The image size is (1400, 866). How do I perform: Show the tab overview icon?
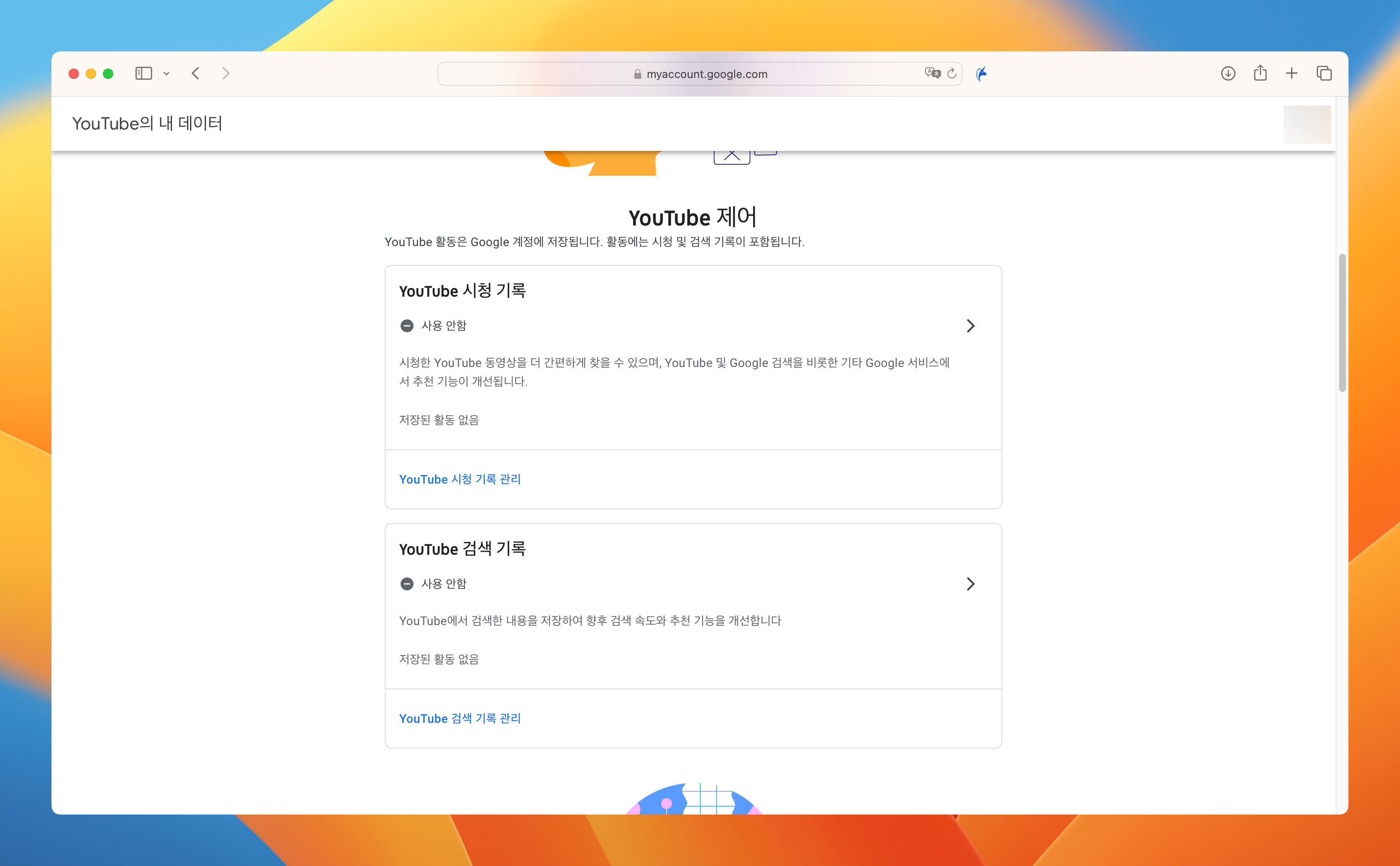coord(1324,73)
